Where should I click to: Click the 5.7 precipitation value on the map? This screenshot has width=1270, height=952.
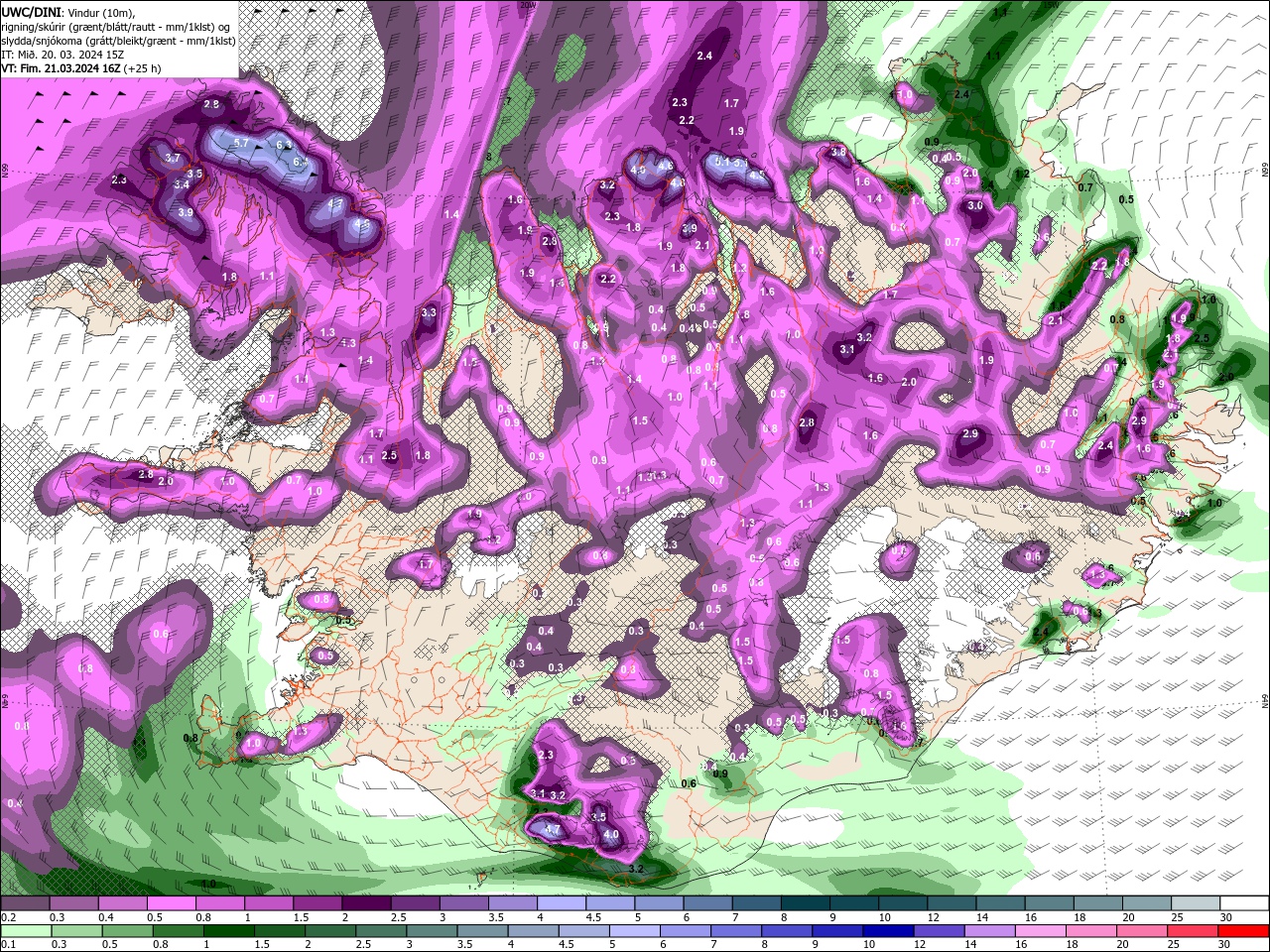[241, 143]
